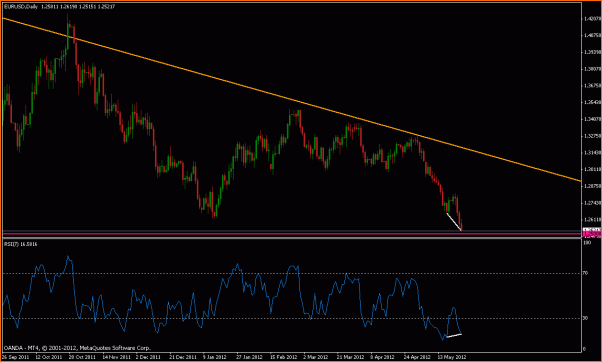
Task: Click the RSI 70 level label
Action: pos(585,274)
